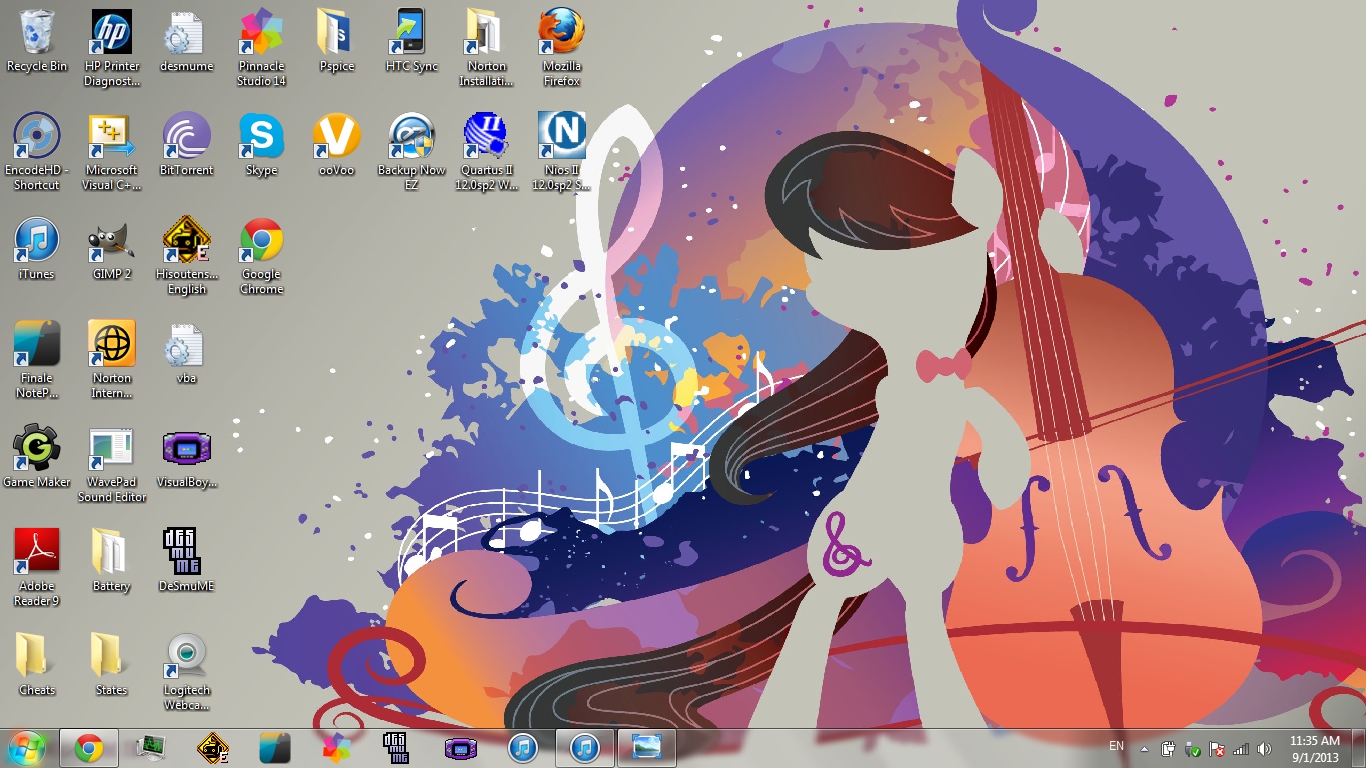This screenshot has width=1366, height=768.
Task: Open the Game Maker desktop shortcut
Action: pyautogui.click(x=37, y=456)
